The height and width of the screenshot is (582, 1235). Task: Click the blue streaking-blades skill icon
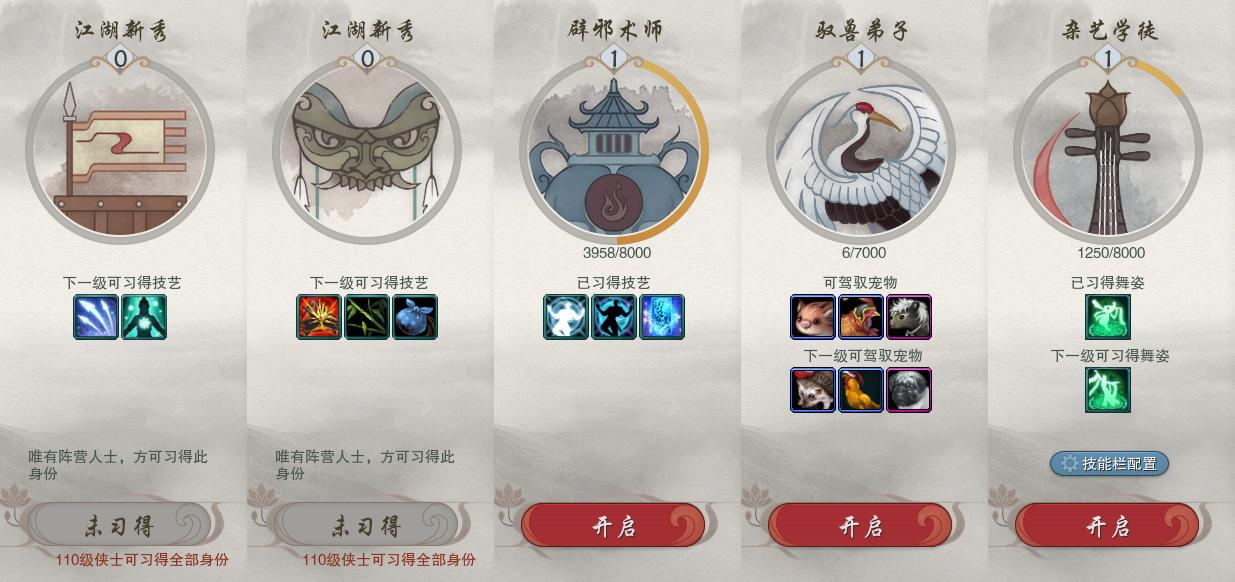pyautogui.click(x=96, y=316)
